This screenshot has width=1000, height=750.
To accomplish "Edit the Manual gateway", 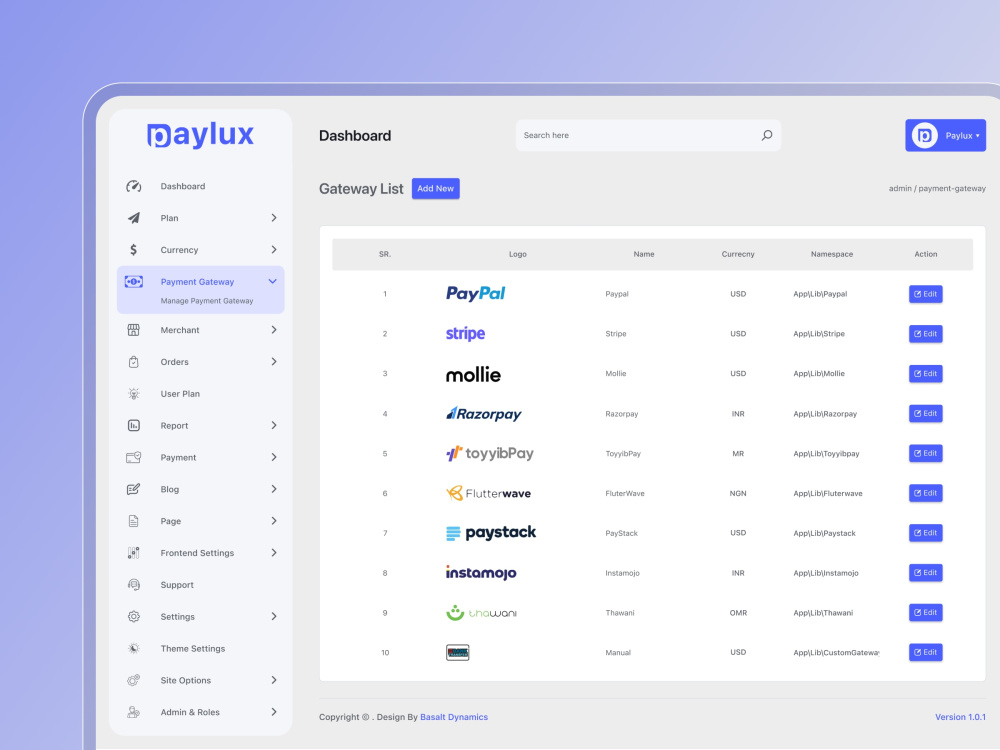I will coord(925,652).
